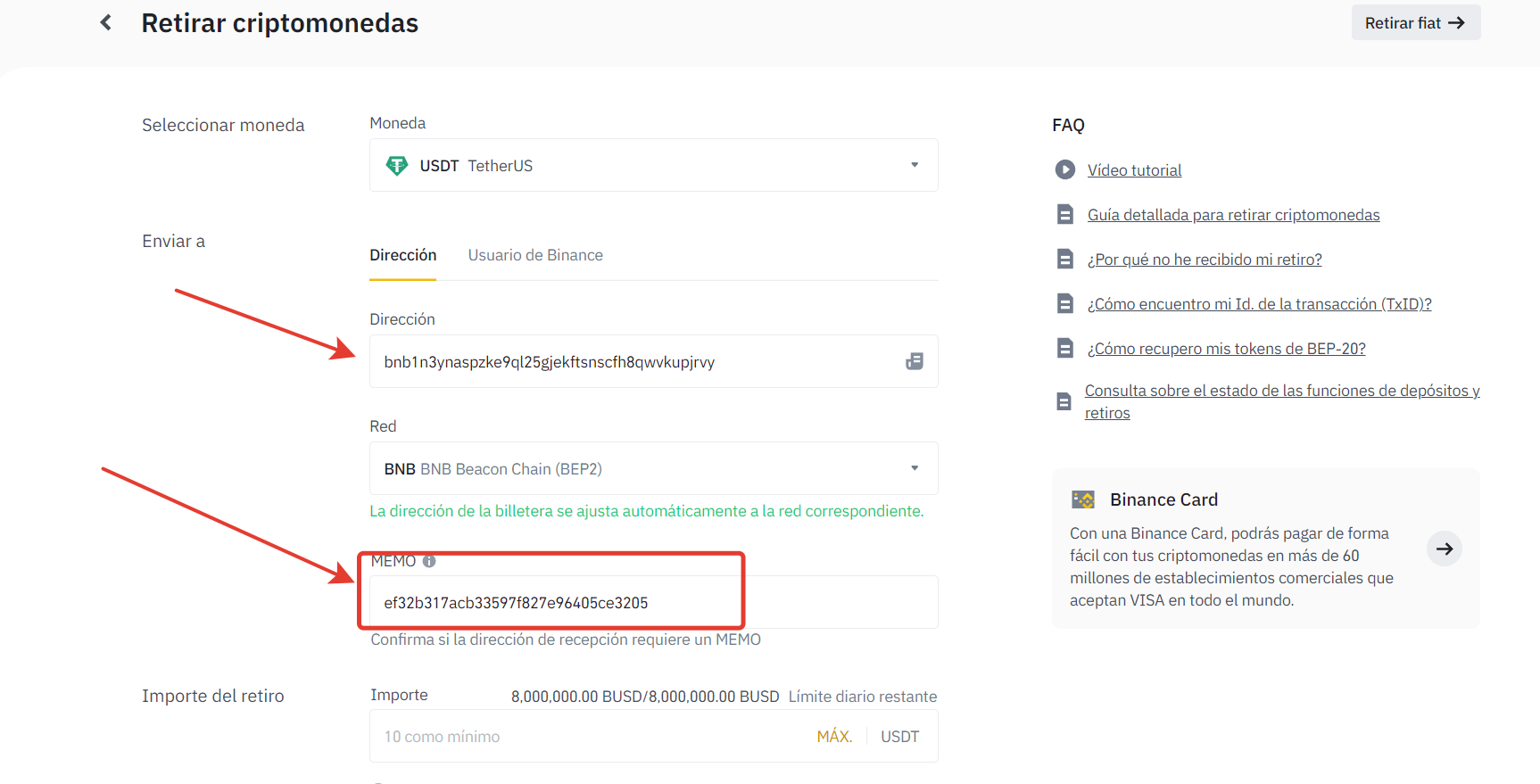Click the Retirar fiat button
Viewport: 1540px width, 784px height.
[x=1416, y=22]
